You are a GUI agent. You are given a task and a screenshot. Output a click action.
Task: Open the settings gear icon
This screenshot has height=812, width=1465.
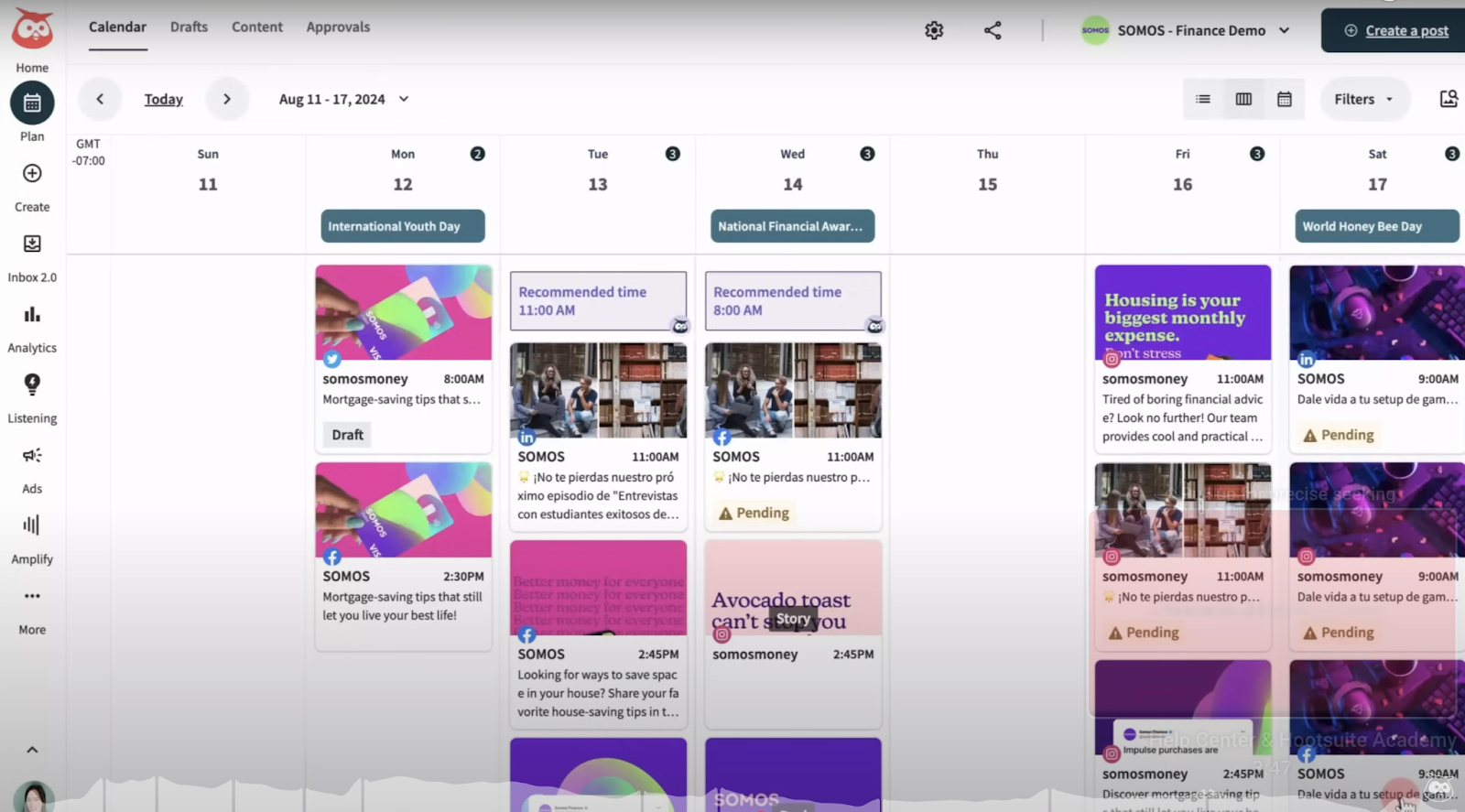(934, 30)
